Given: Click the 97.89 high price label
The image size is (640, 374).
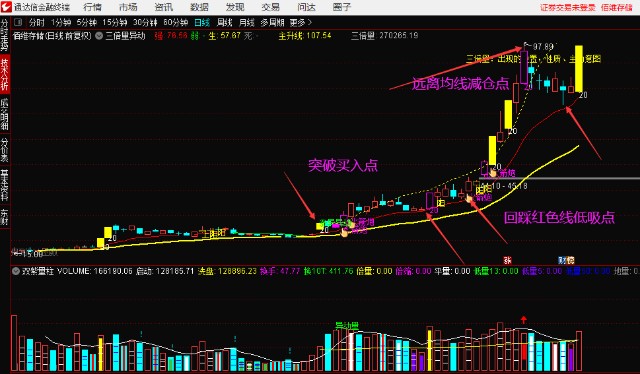Looking at the screenshot, I should (x=543, y=47).
